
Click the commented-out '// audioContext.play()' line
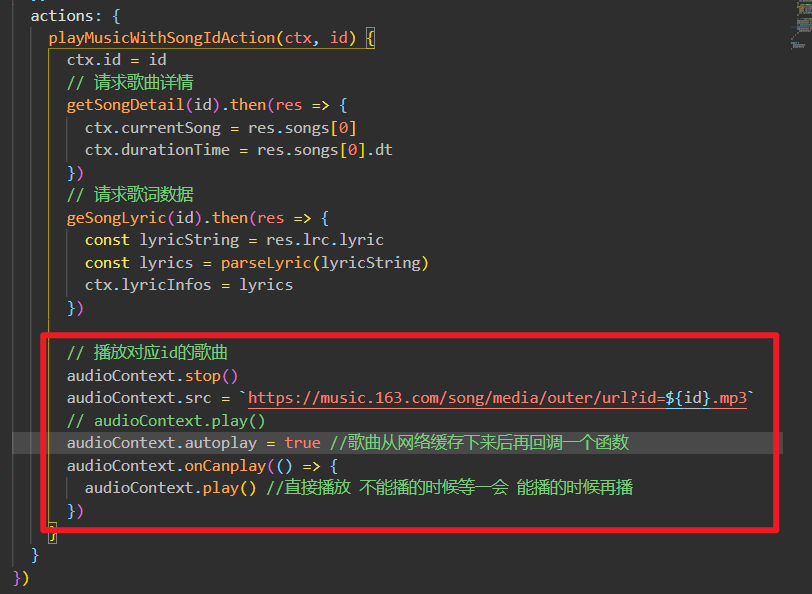[166, 421]
